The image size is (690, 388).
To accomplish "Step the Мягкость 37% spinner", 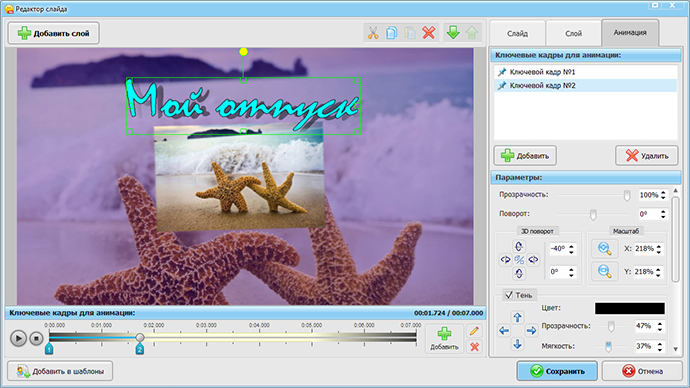I will (x=660, y=347).
